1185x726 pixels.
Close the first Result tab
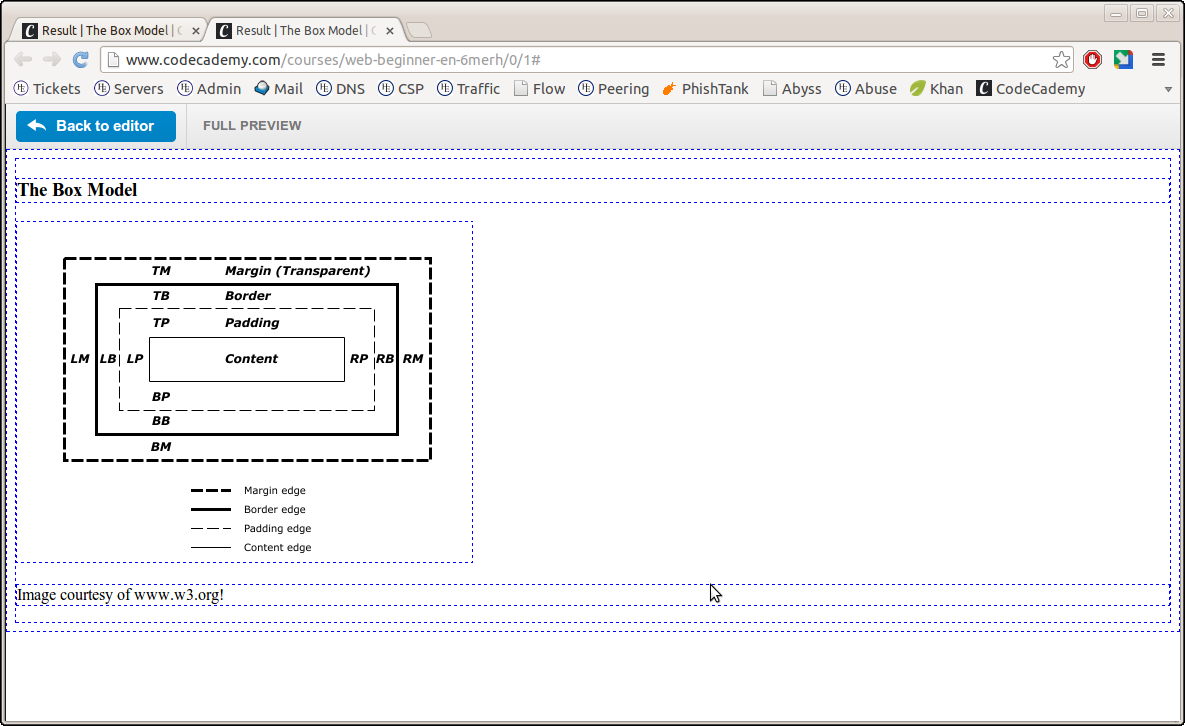point(196,31)
